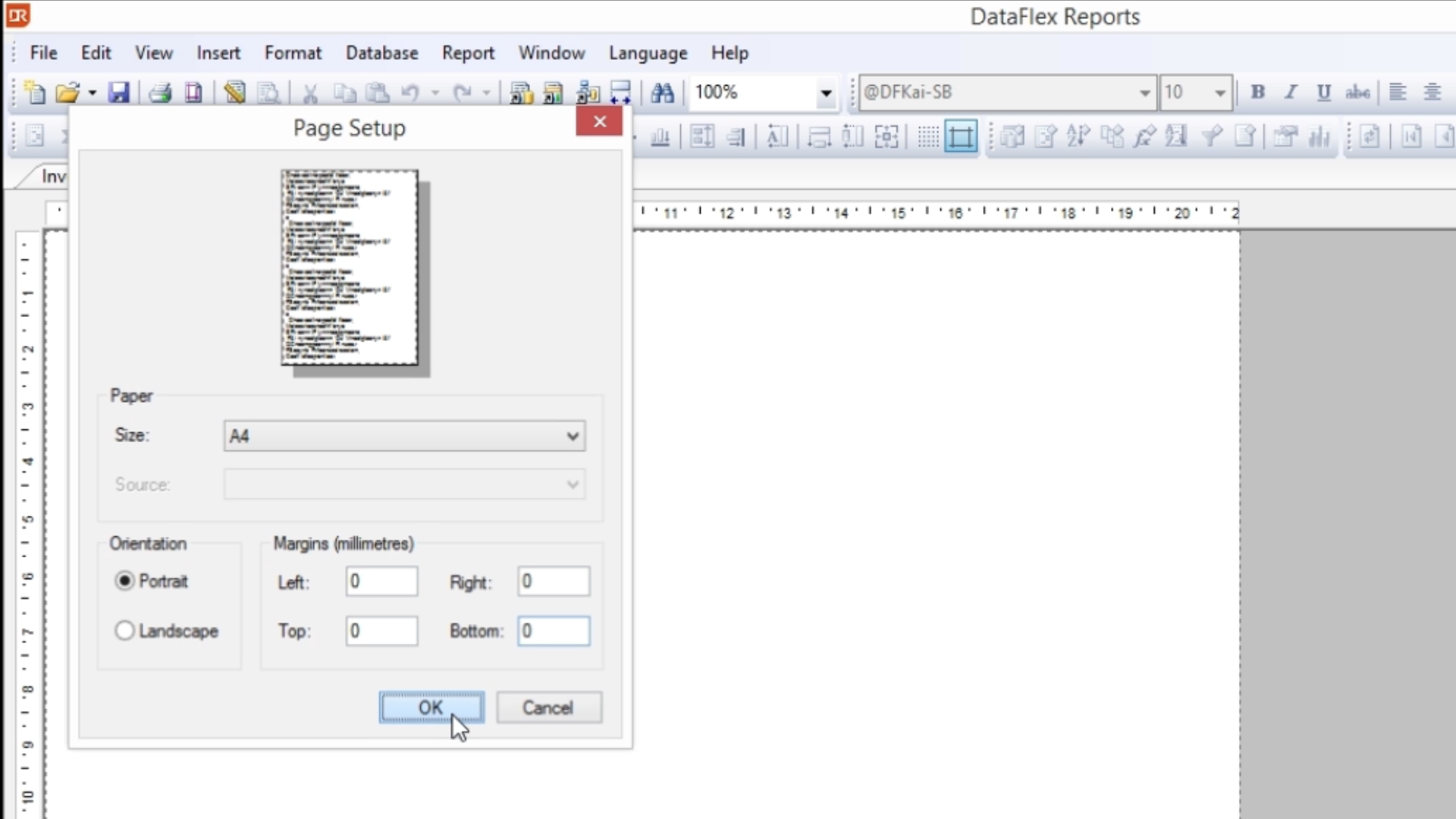This screenshot has height=819, width=1456.
Task: Select the Portrait orientation
Action: [125, 581]
